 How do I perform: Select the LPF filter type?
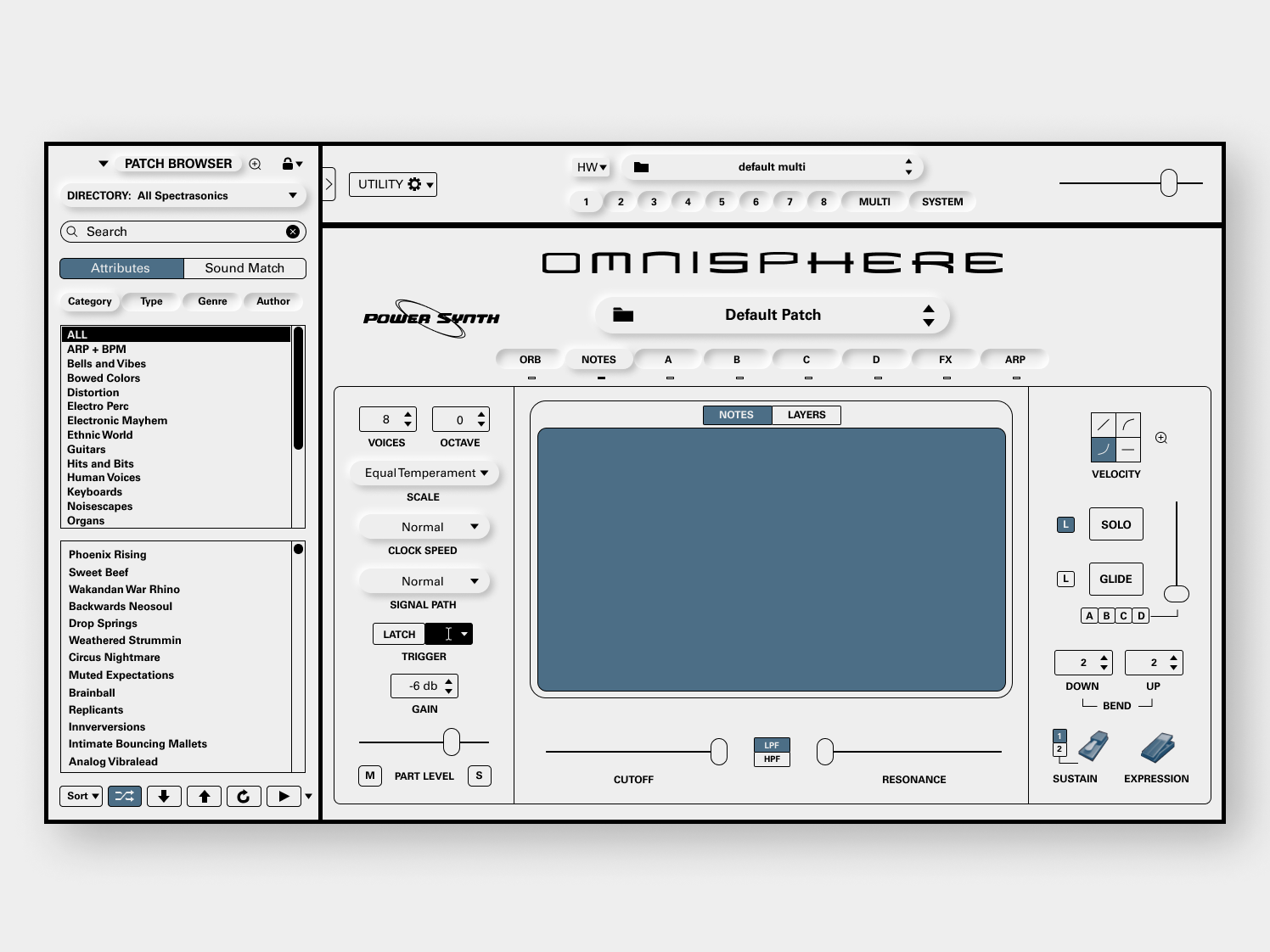click(x=772, y=745)
